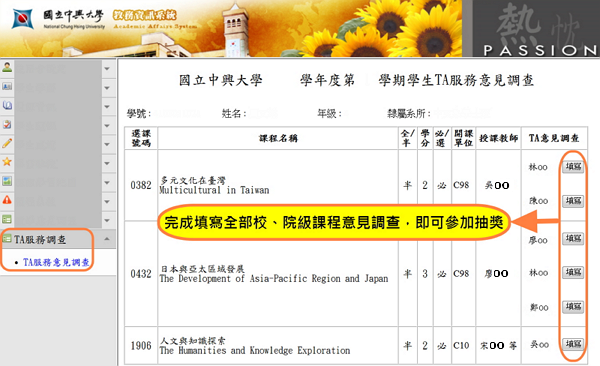Expand the dropdown arrow beside star icon
The image size is (600, 366).
click(107, 163)
